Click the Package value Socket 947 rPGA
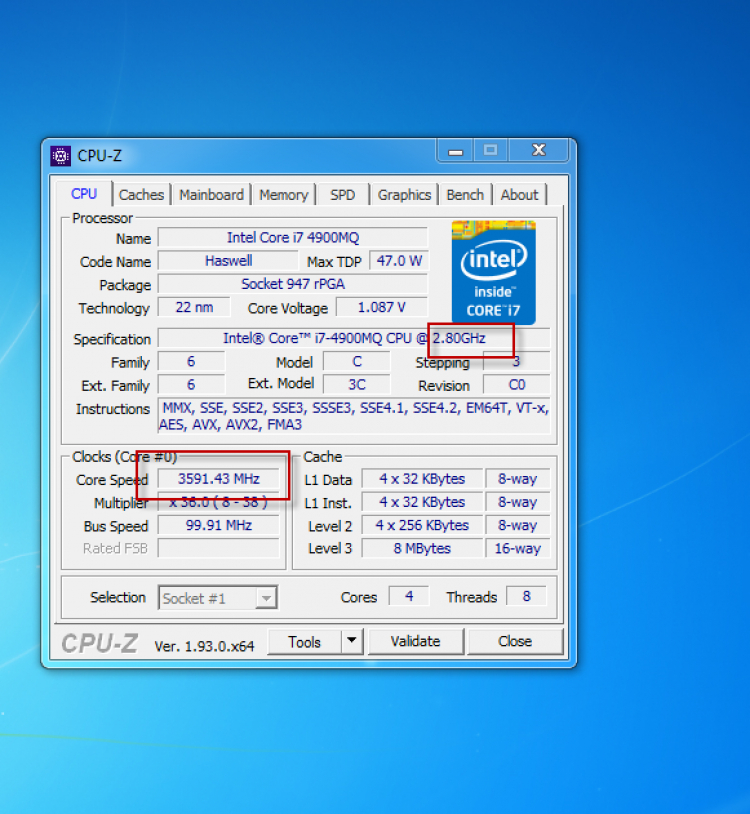The image size is (750, 814). tap(293, 284)
